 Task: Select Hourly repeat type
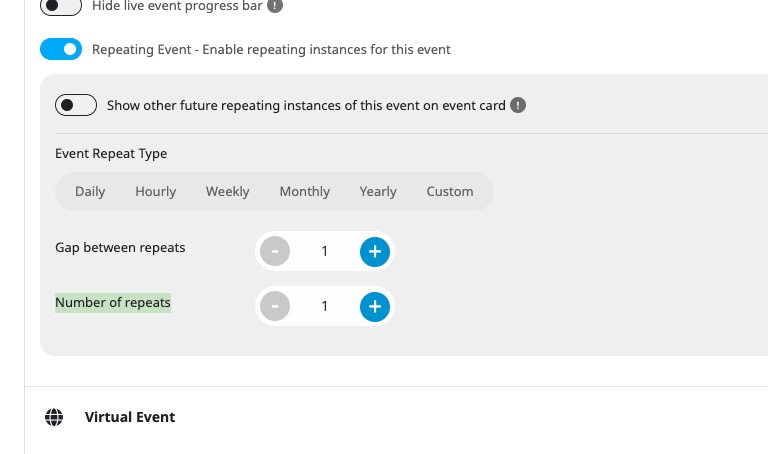click(x=156, y=191)
